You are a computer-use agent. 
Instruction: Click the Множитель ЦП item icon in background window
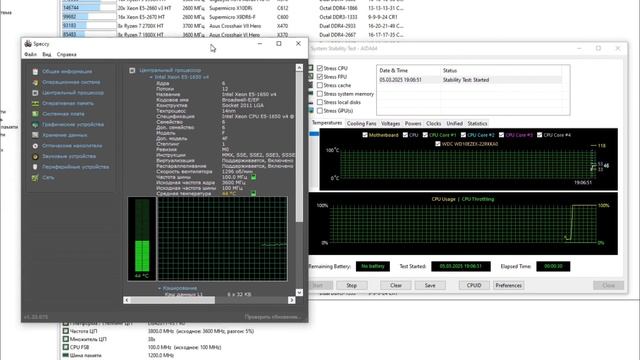pos(66,339)
